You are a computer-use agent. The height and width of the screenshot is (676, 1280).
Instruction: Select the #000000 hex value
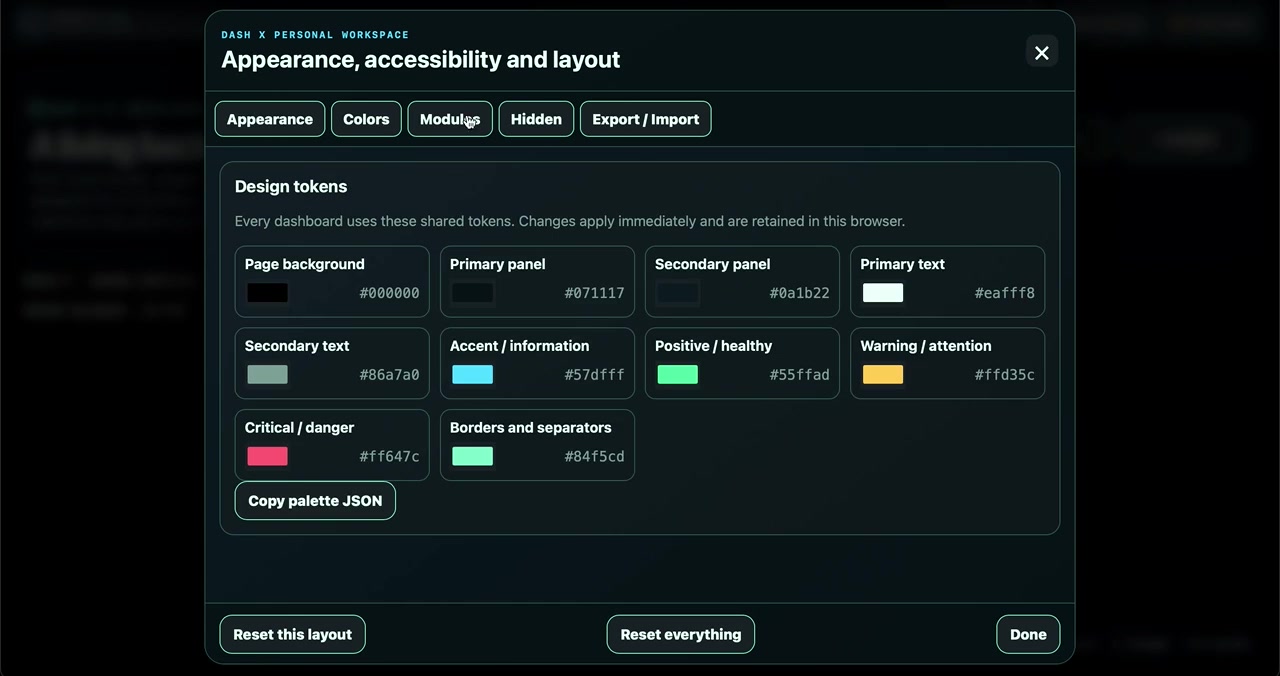[x=389, y=293]
